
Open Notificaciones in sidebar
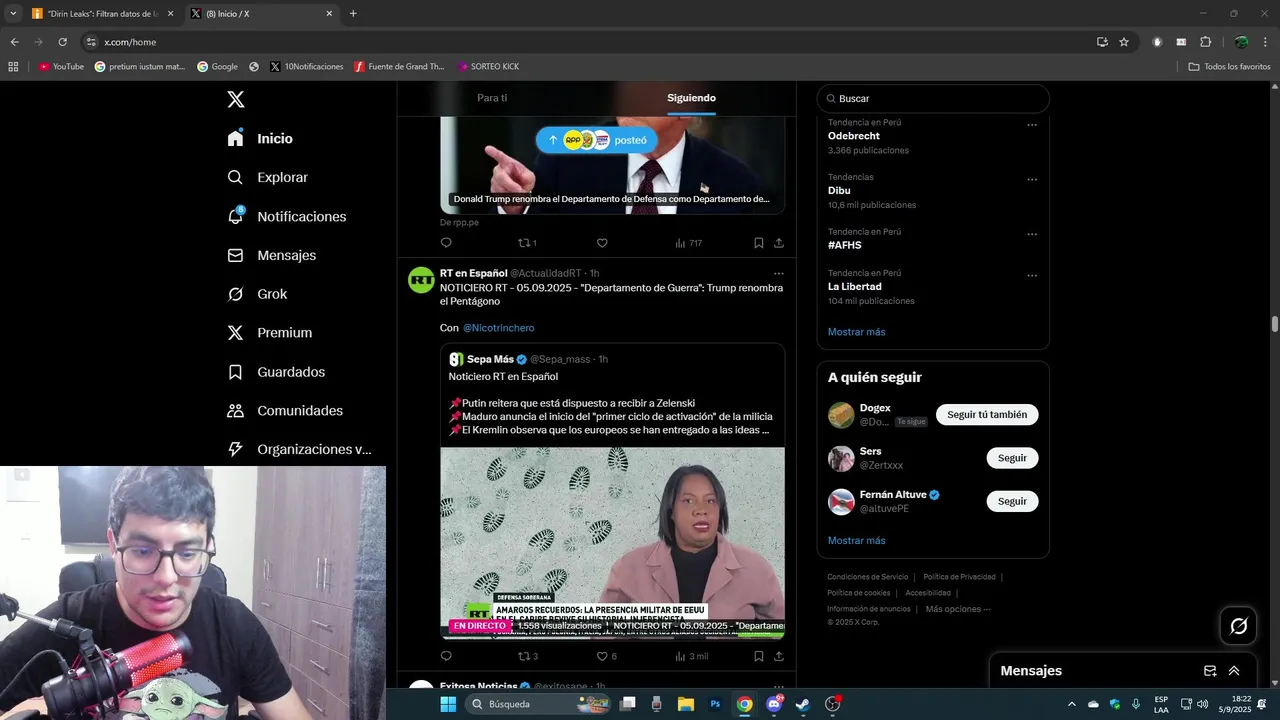287,216
